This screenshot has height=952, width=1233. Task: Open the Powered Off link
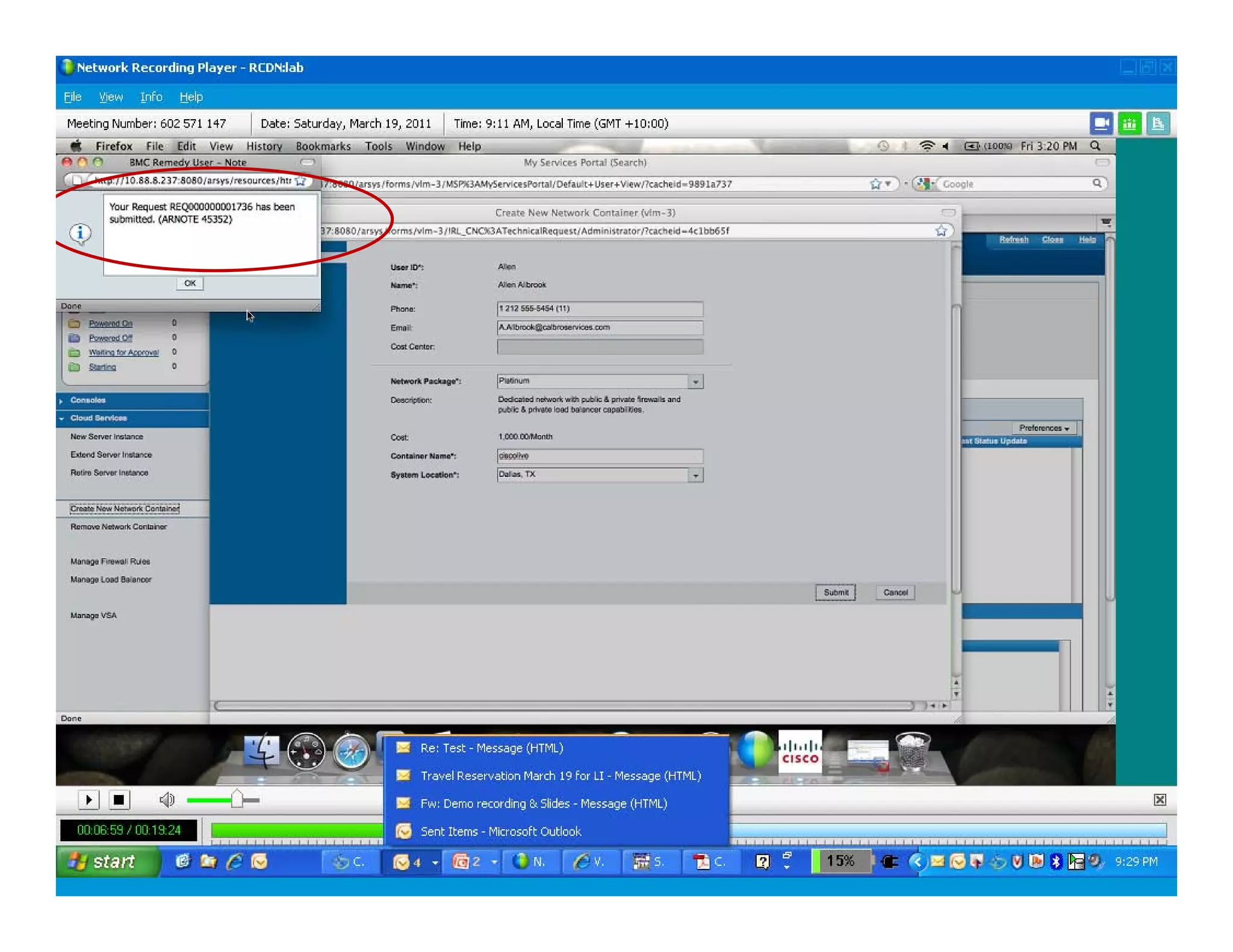pyautogui.click(x=110, y=338)
